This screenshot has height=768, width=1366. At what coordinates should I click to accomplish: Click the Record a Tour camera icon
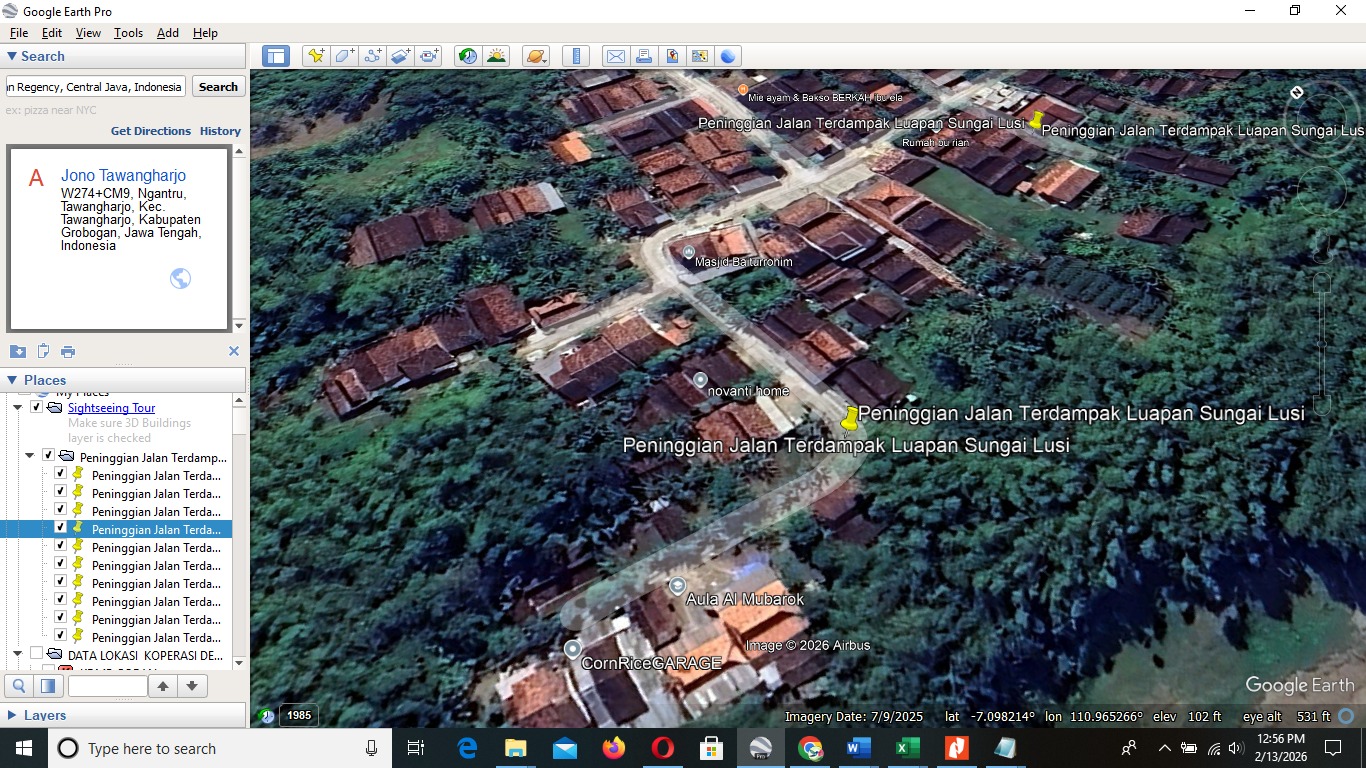click(430, 56)
